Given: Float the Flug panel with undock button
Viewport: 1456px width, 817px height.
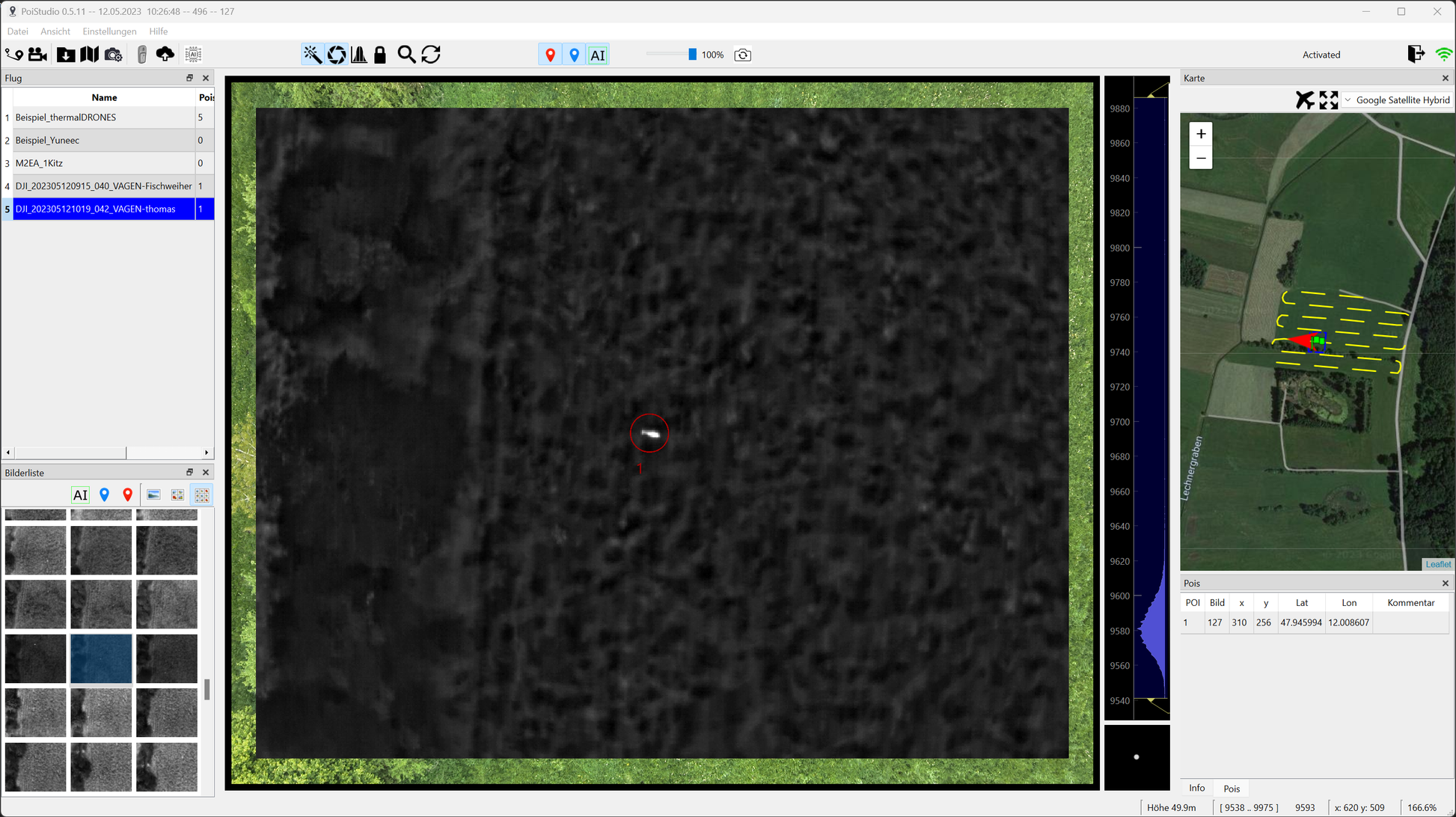Looking at the screenshot, I should pyautogui.click(x=189, y=78).
